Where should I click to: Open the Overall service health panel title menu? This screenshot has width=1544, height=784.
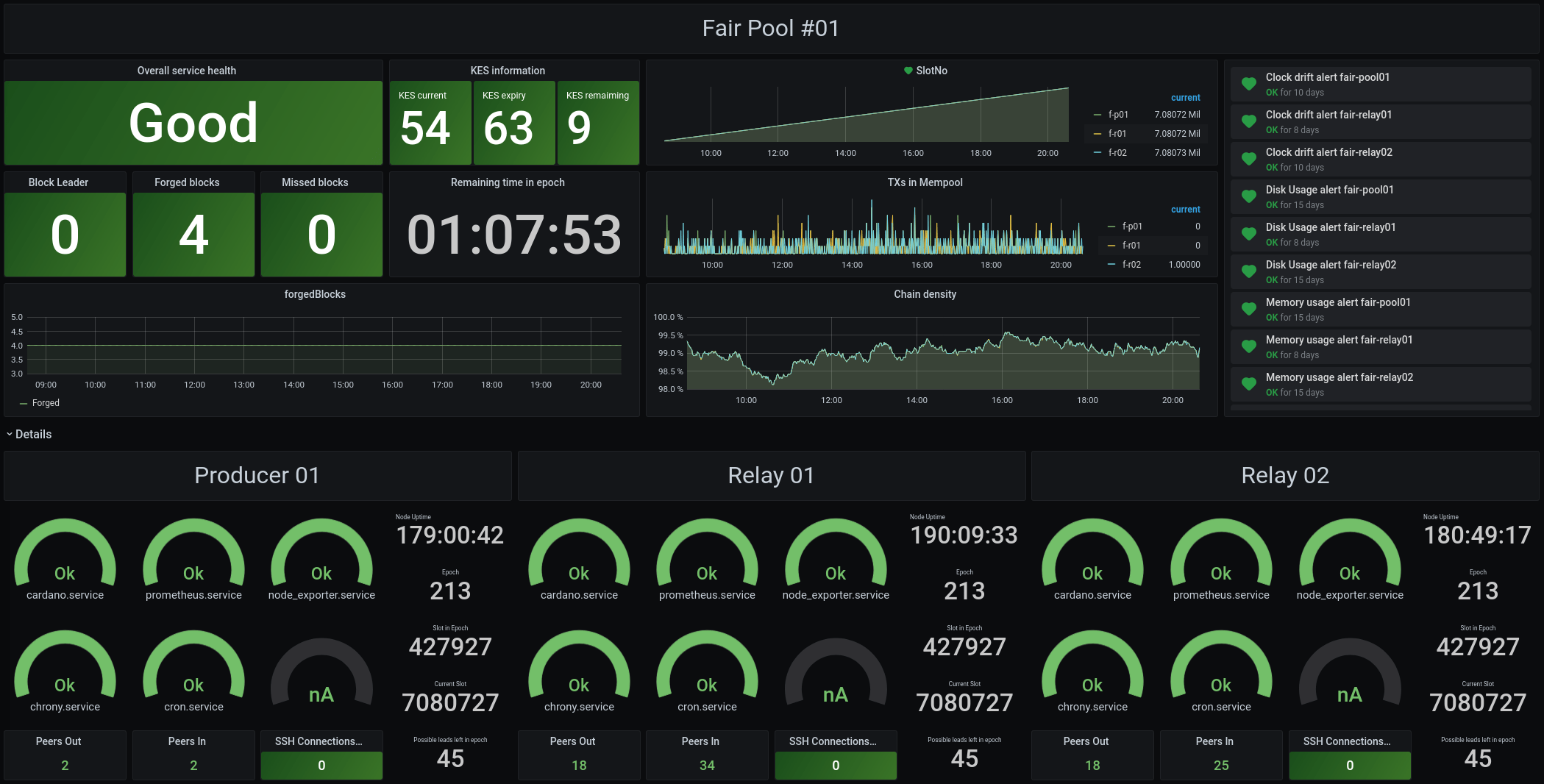pyautogui.click(x=187, y=71)
